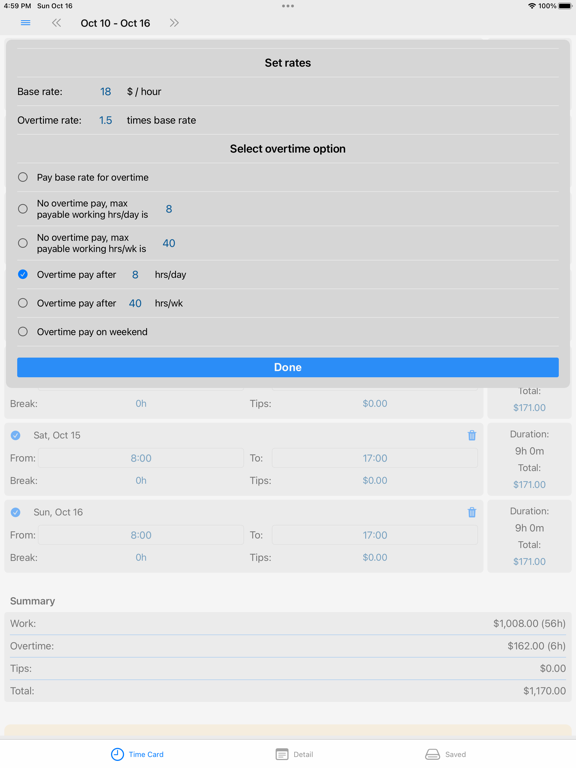Tap Sat, Oct 15 duration 9h 0m
Screen dimensions: 576x768
(529, 451)
